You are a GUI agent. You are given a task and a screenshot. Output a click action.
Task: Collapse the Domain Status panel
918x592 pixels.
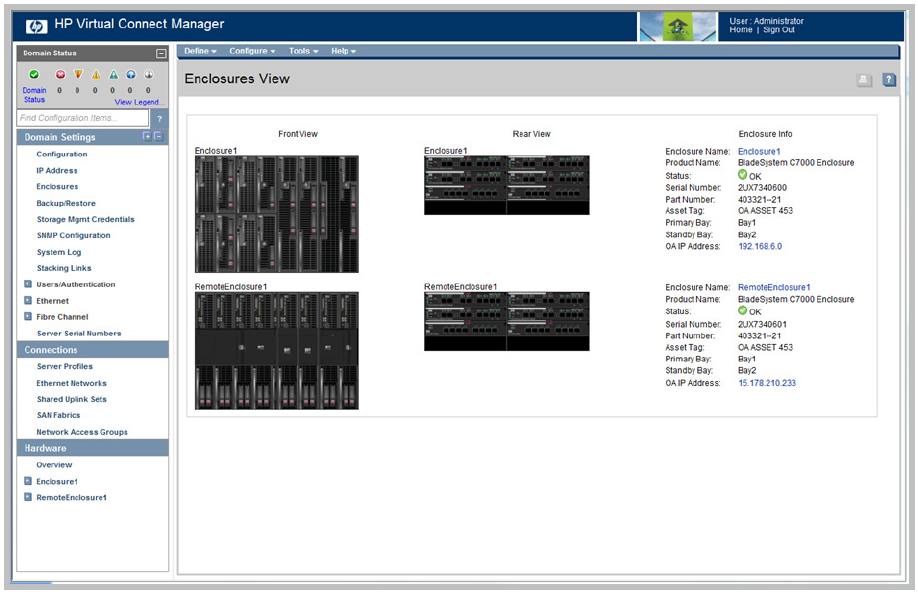(161, 53)
